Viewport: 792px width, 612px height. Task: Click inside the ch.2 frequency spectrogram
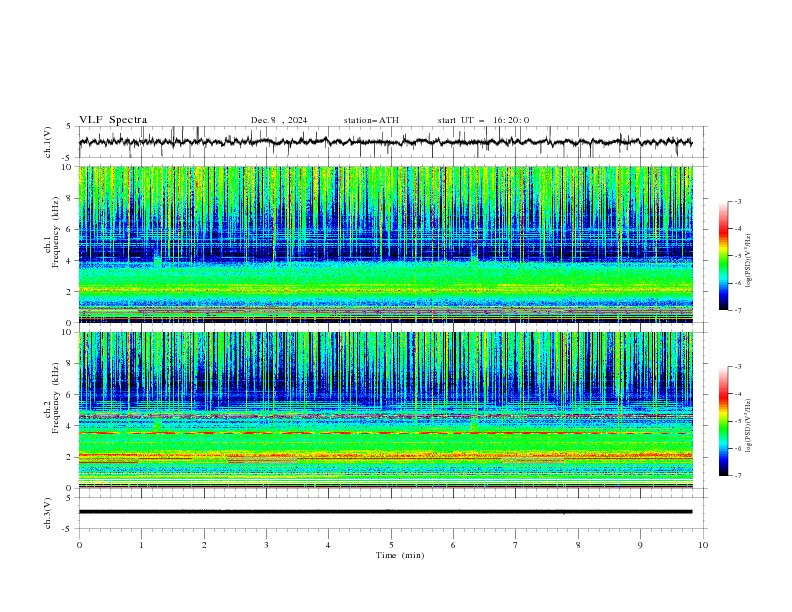click(385, 410)
